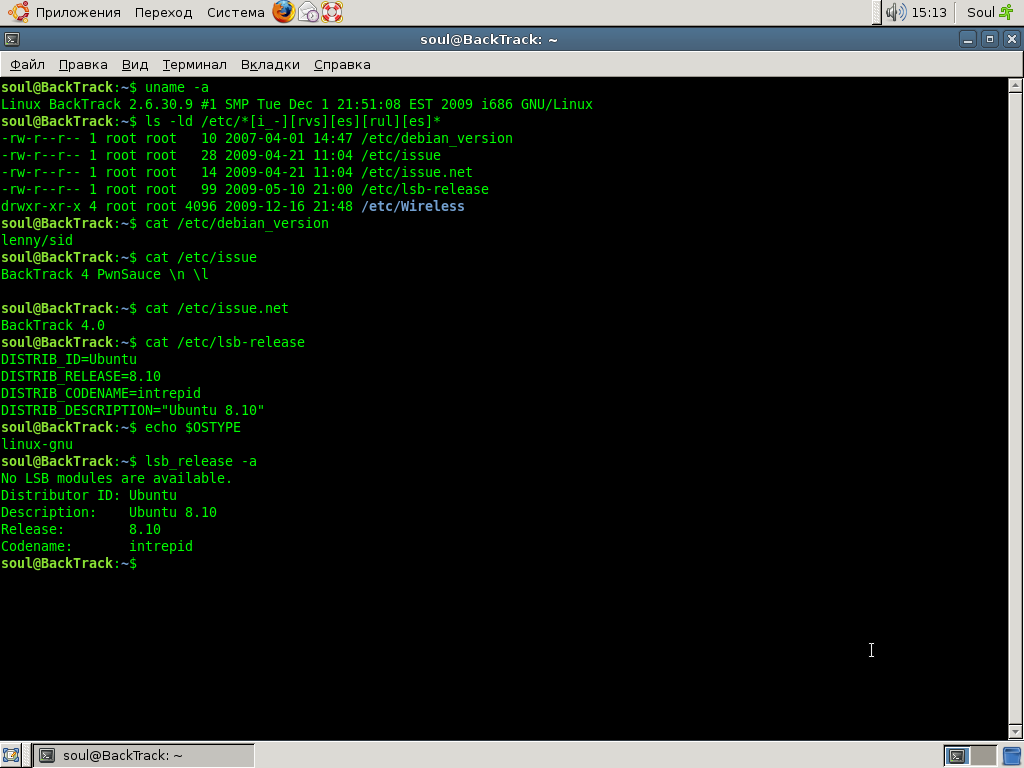1024x768 pixels.
Task: Open the Система panel menu
Action: click(x=235, y=12)
